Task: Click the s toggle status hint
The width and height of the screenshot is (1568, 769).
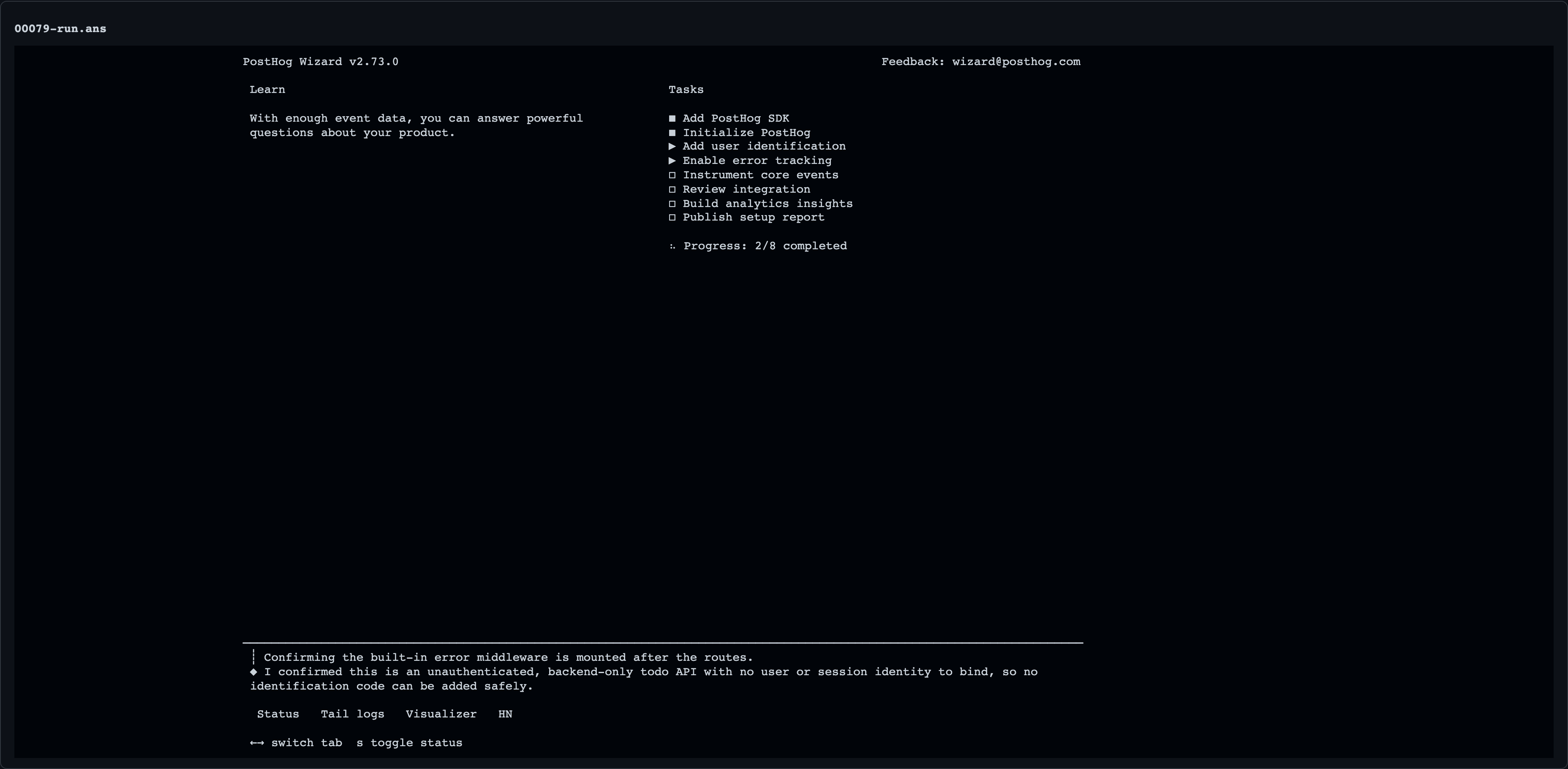Action: click(409, 743)
